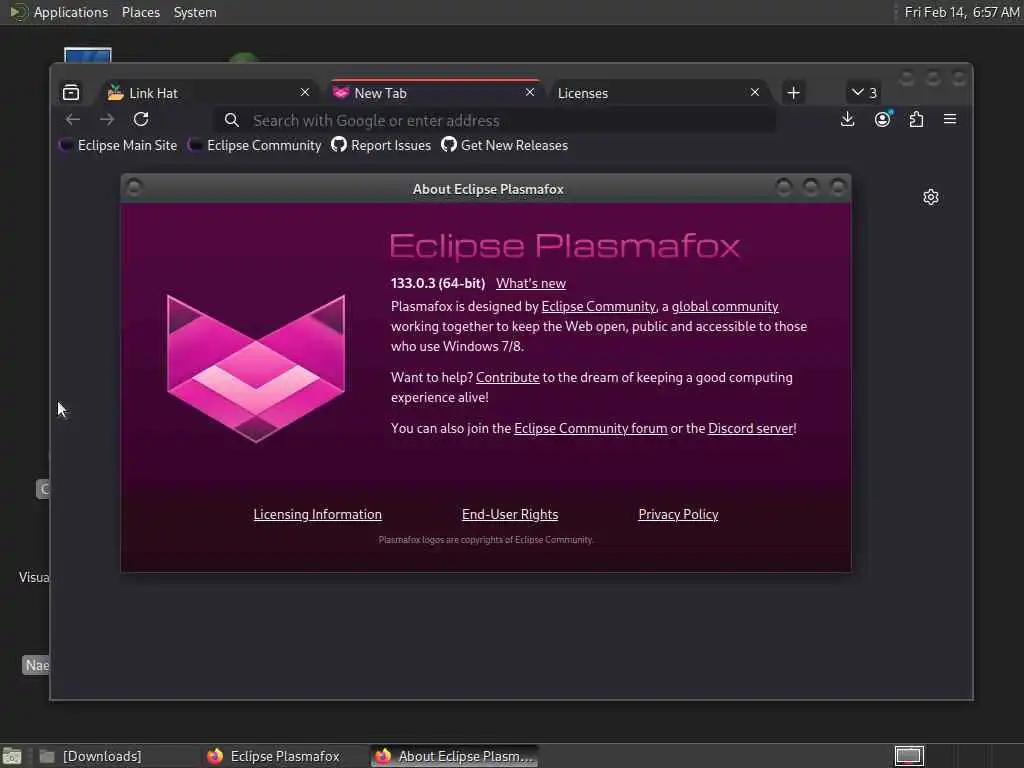1024x768 pixels.
Task: Close the Licenses tab
Action: [755, 92]
